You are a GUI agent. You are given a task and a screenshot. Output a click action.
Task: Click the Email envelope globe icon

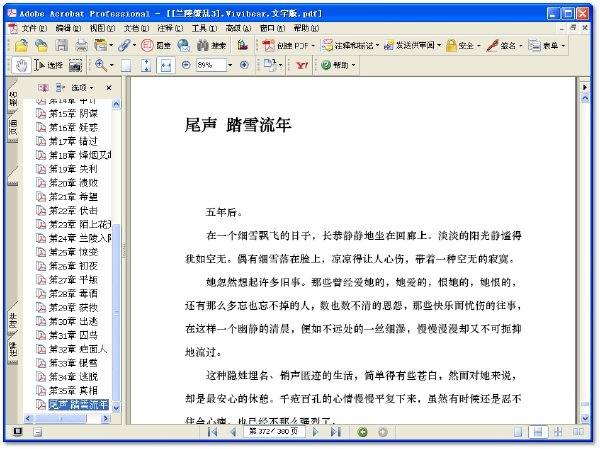pos(184,46)
